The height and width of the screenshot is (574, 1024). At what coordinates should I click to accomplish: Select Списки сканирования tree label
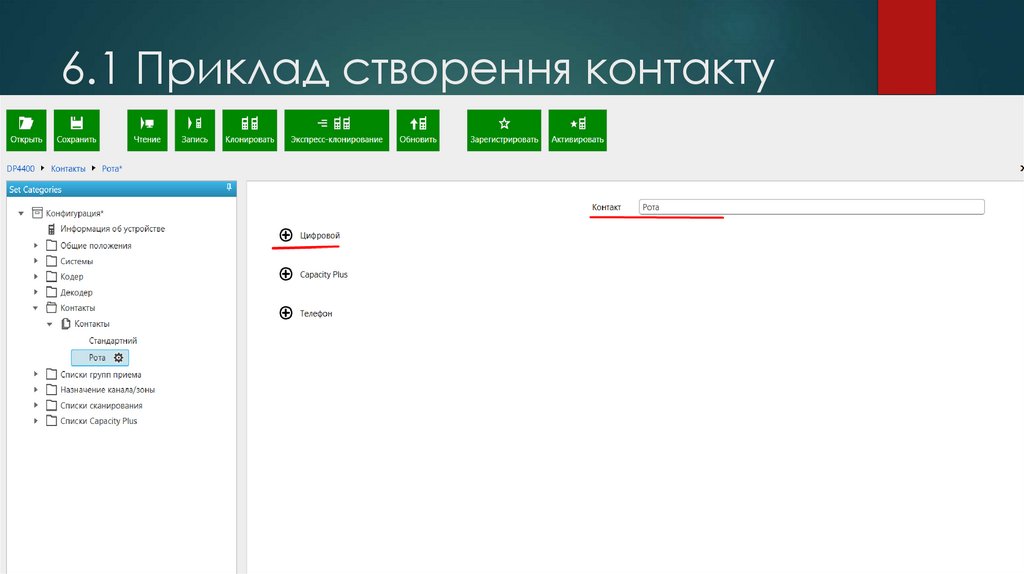click(x=101, y=406)
